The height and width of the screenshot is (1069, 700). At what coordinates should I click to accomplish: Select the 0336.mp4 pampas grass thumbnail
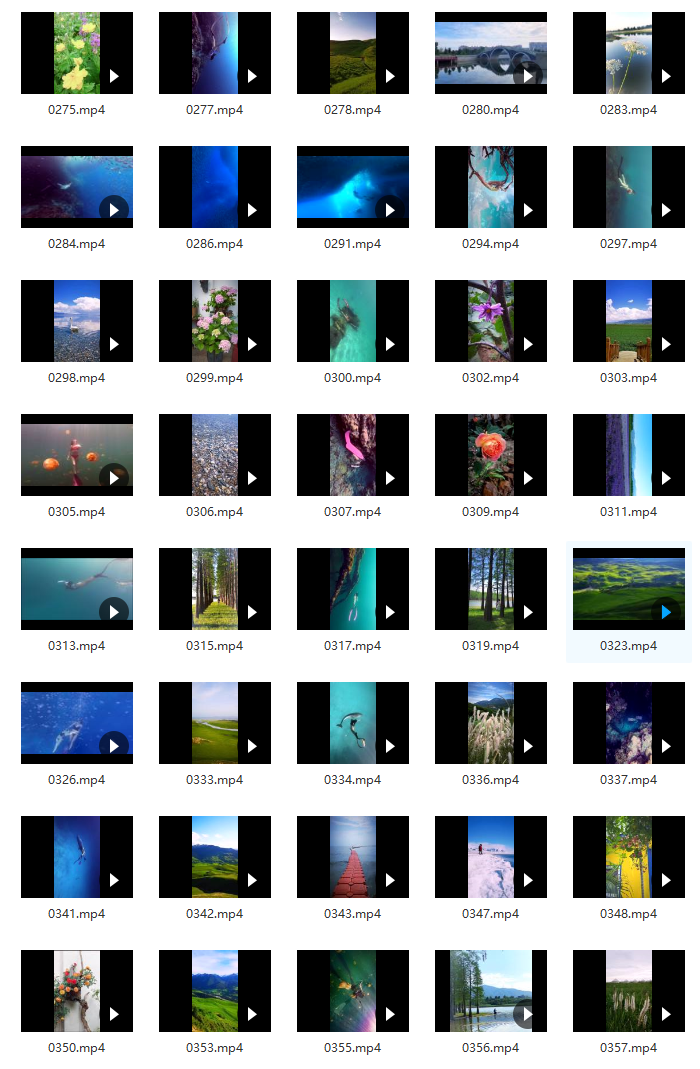tap(490, 723)
